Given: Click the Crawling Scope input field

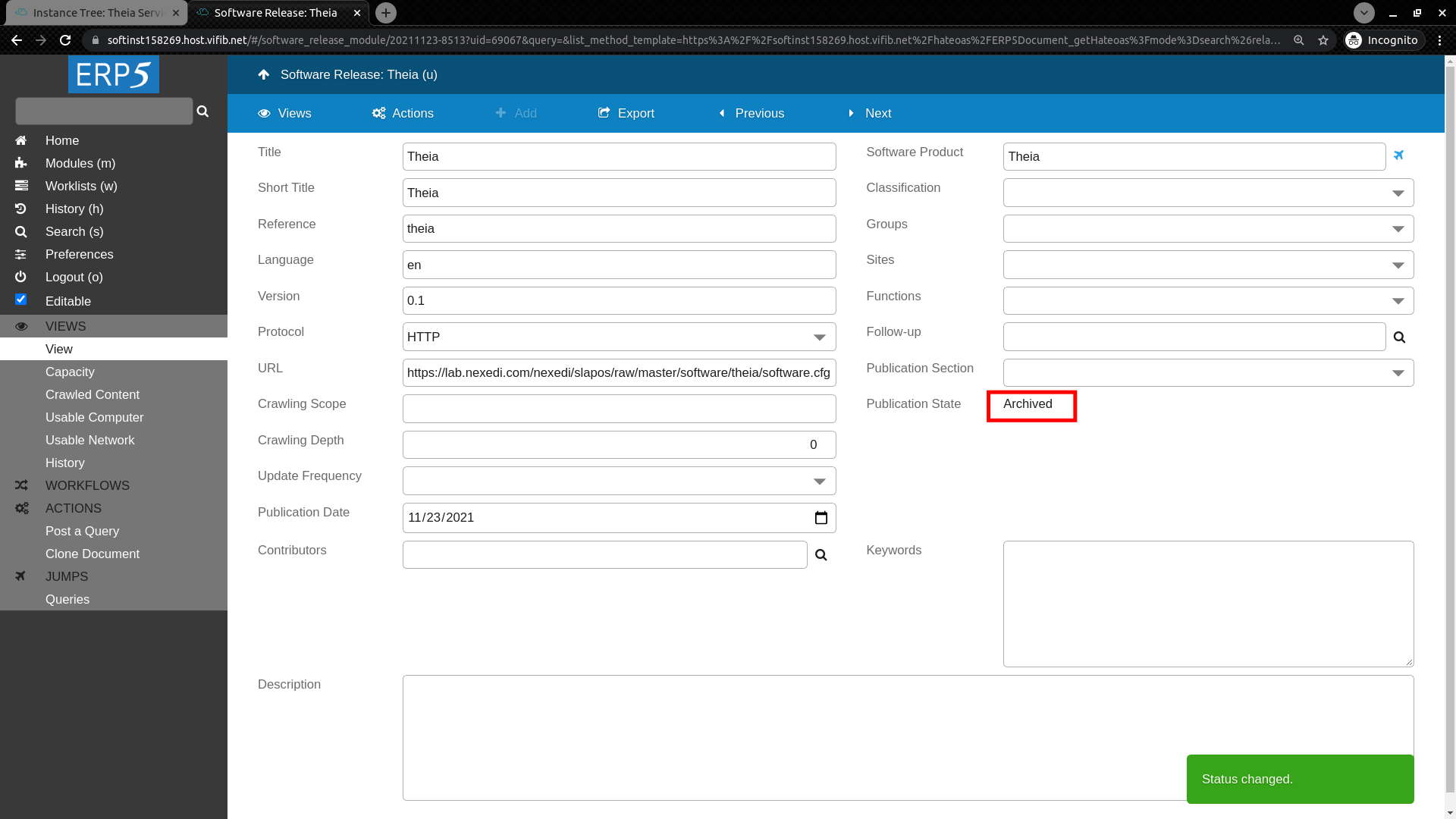Looking at the screenshot, I should tap(620, 409).
